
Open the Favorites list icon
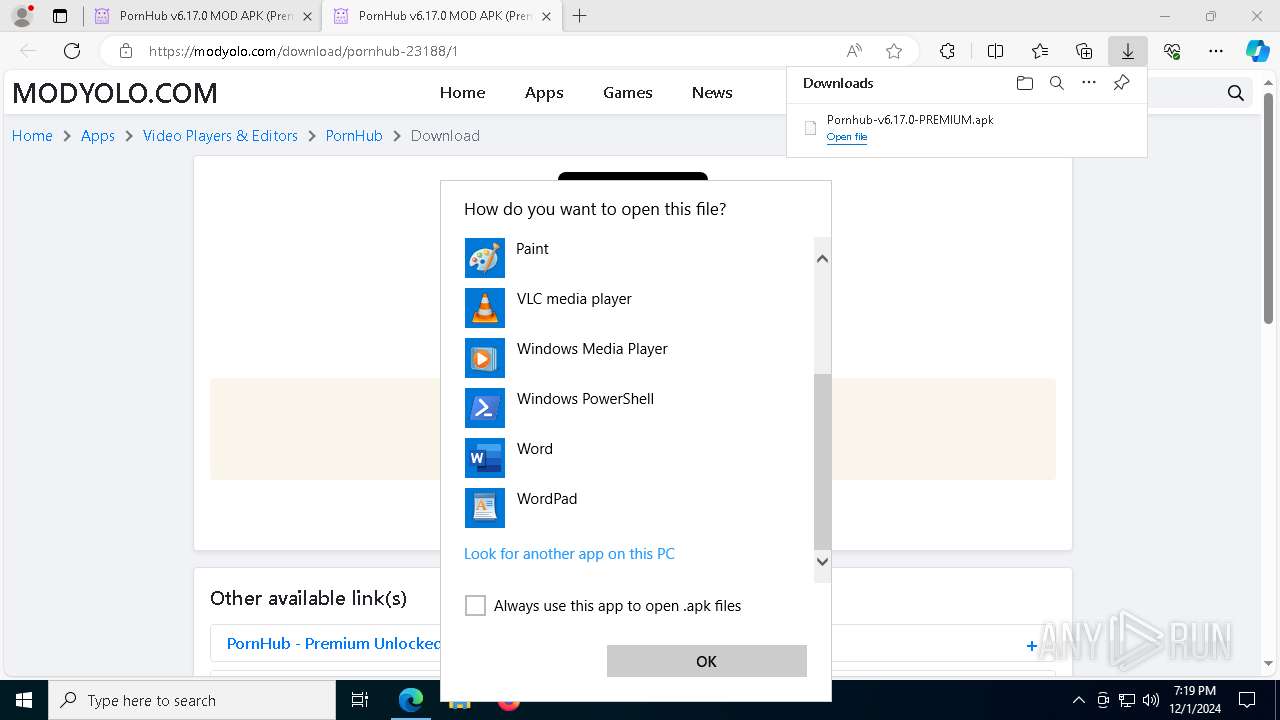click(1040, 51)
